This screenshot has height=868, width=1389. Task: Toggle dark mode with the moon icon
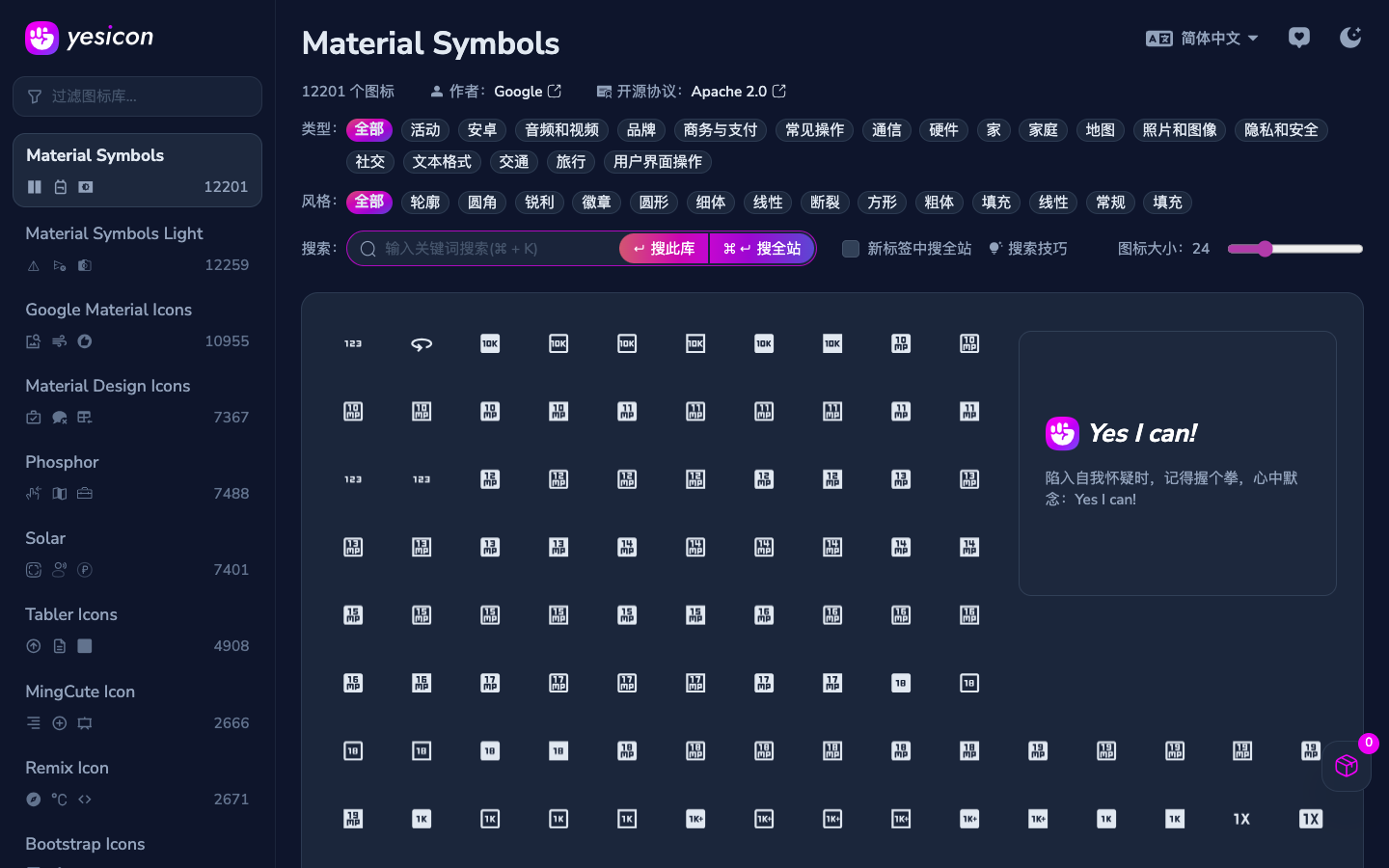pos(1350,37)
